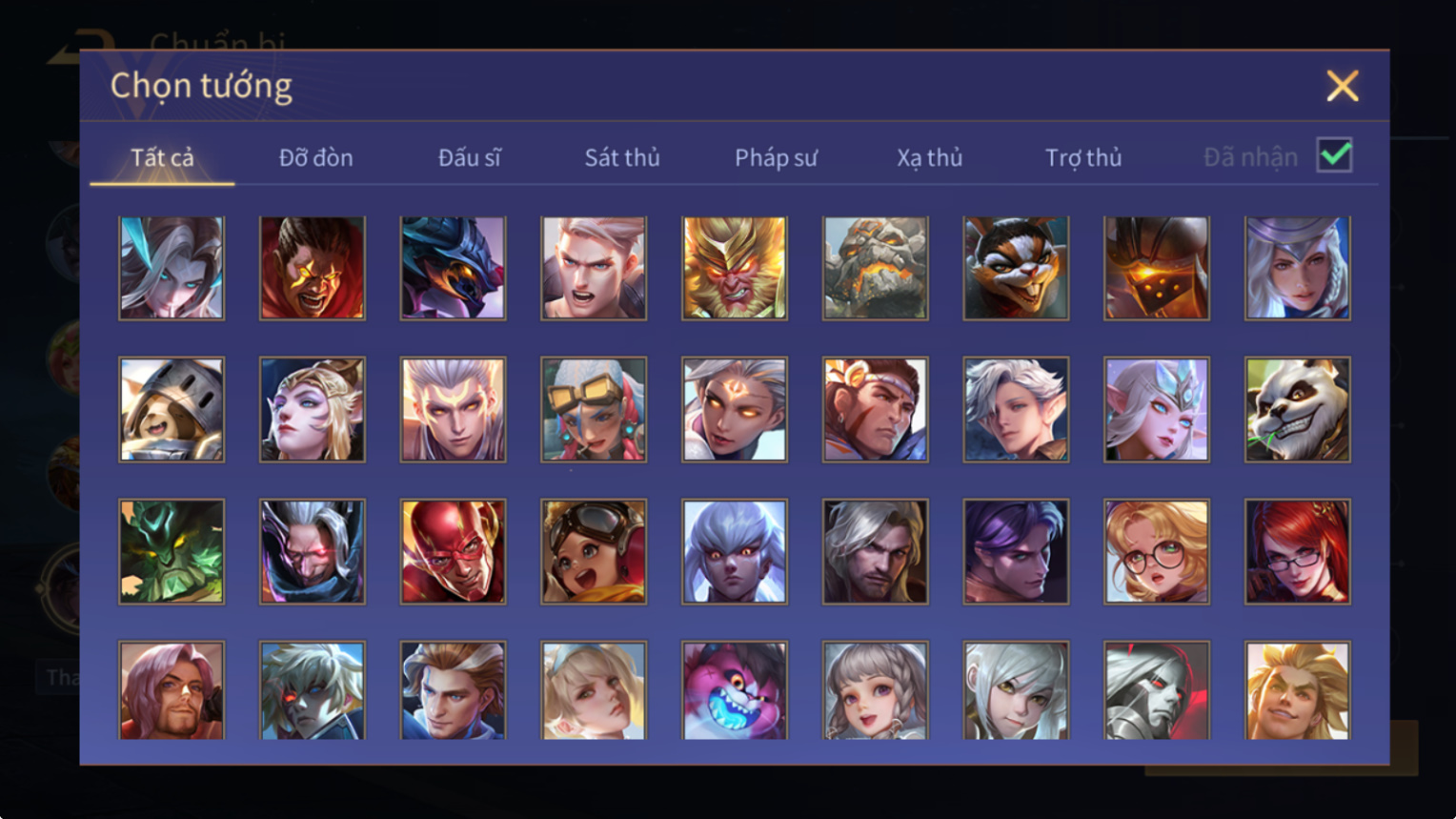Choose the red Flash hero portrait
1456x819 pixels.
coord(453,552)
